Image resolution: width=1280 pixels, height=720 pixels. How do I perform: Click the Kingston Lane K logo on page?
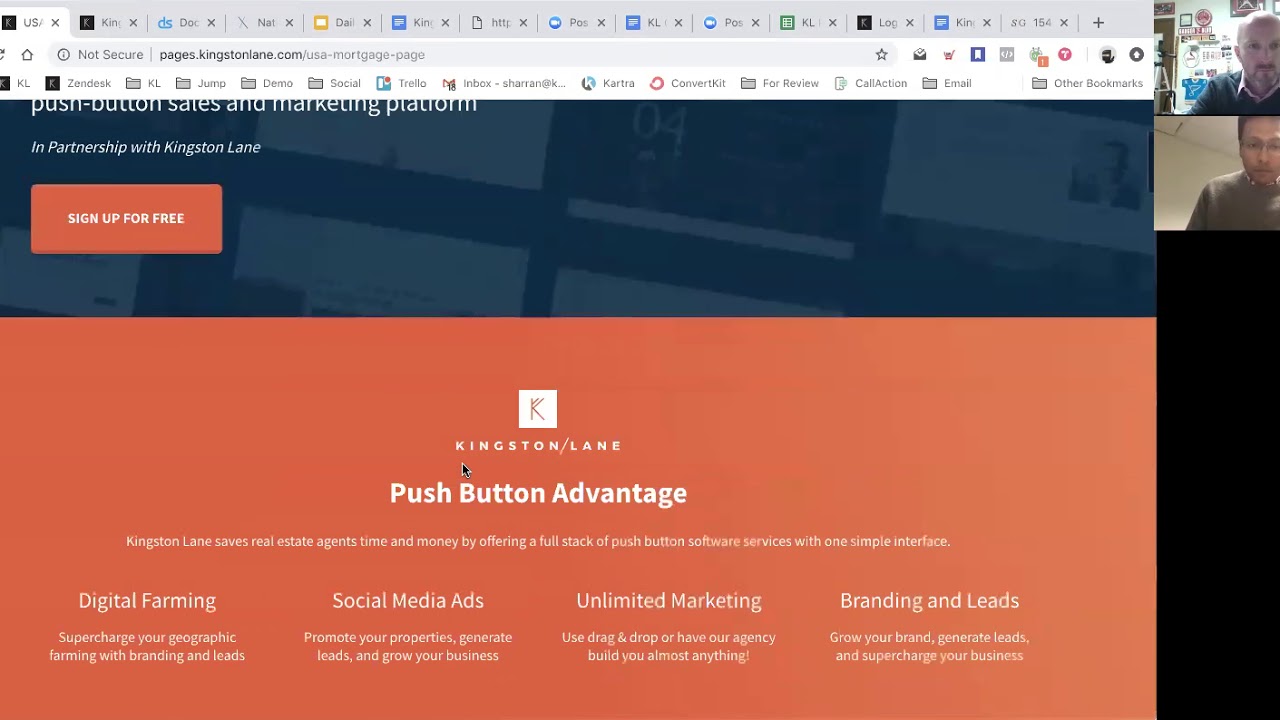coord(538,409)
